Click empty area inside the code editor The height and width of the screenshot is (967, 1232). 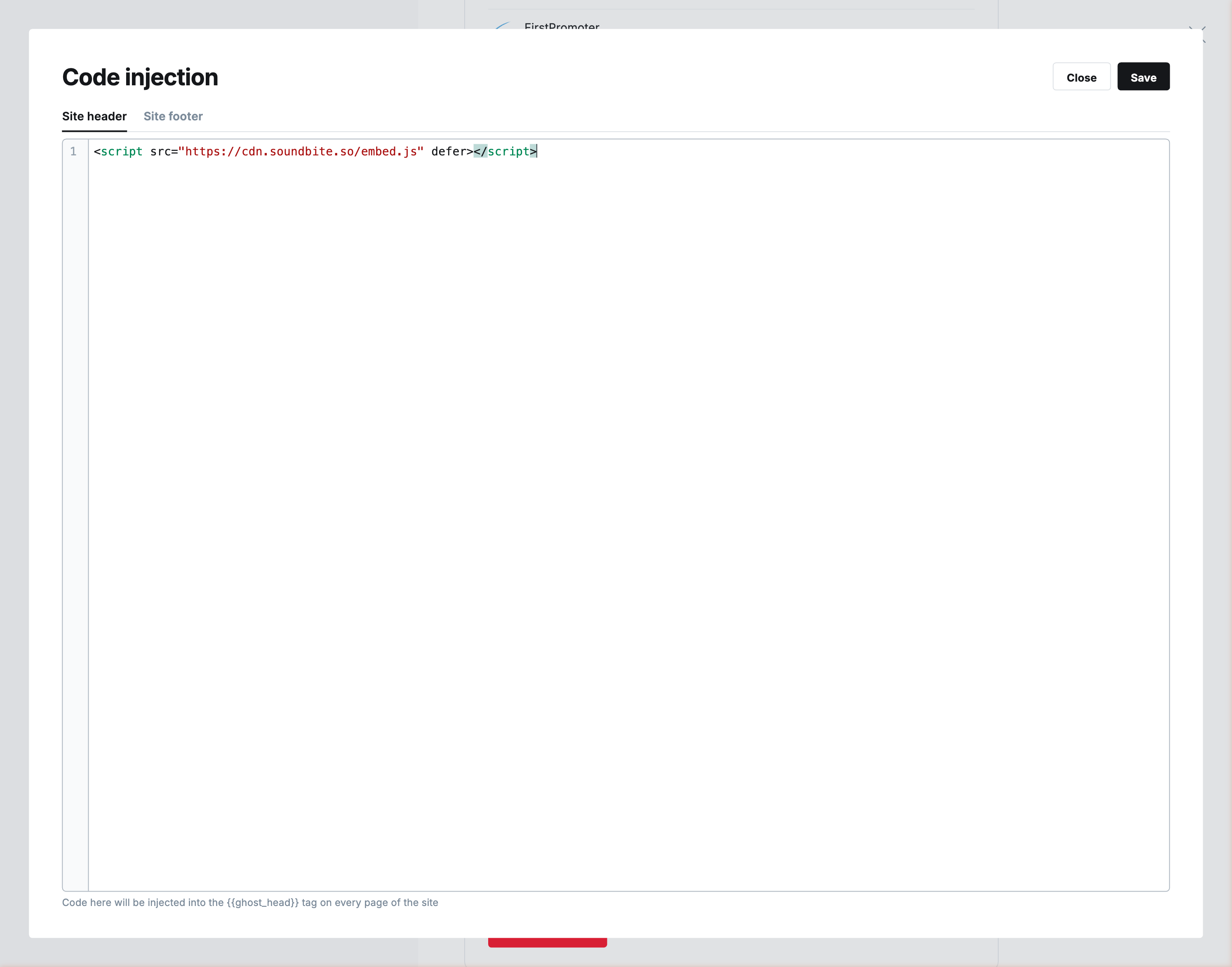(623, 509)
